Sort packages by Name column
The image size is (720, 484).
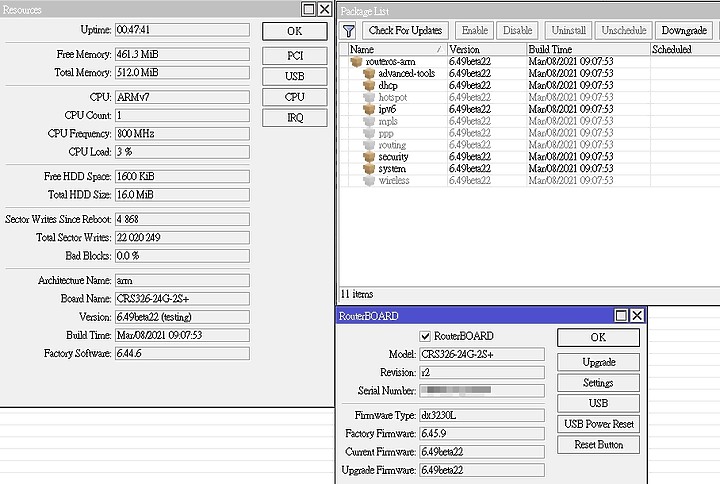(398, 49)
